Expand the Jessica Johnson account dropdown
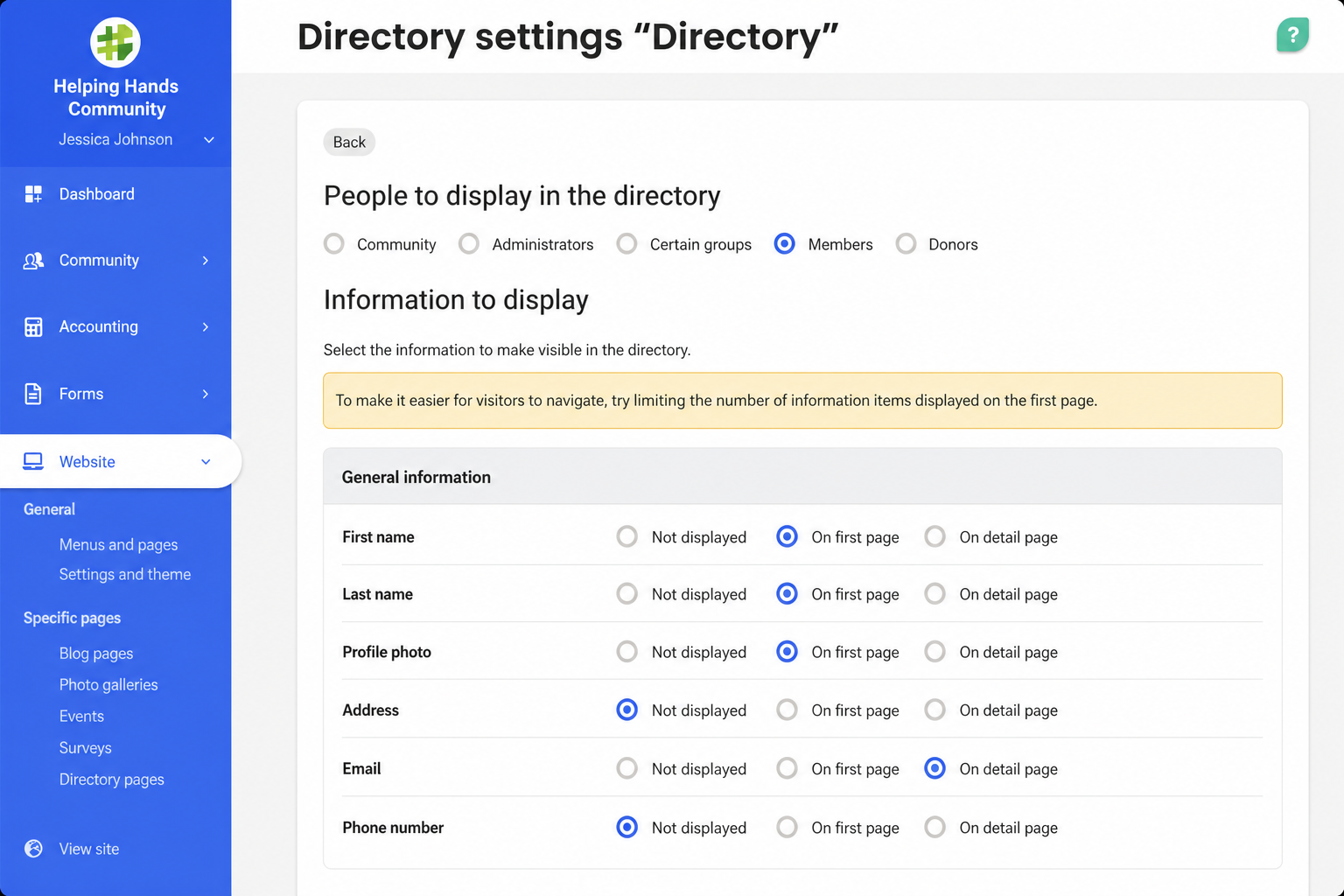 (209, 140)
